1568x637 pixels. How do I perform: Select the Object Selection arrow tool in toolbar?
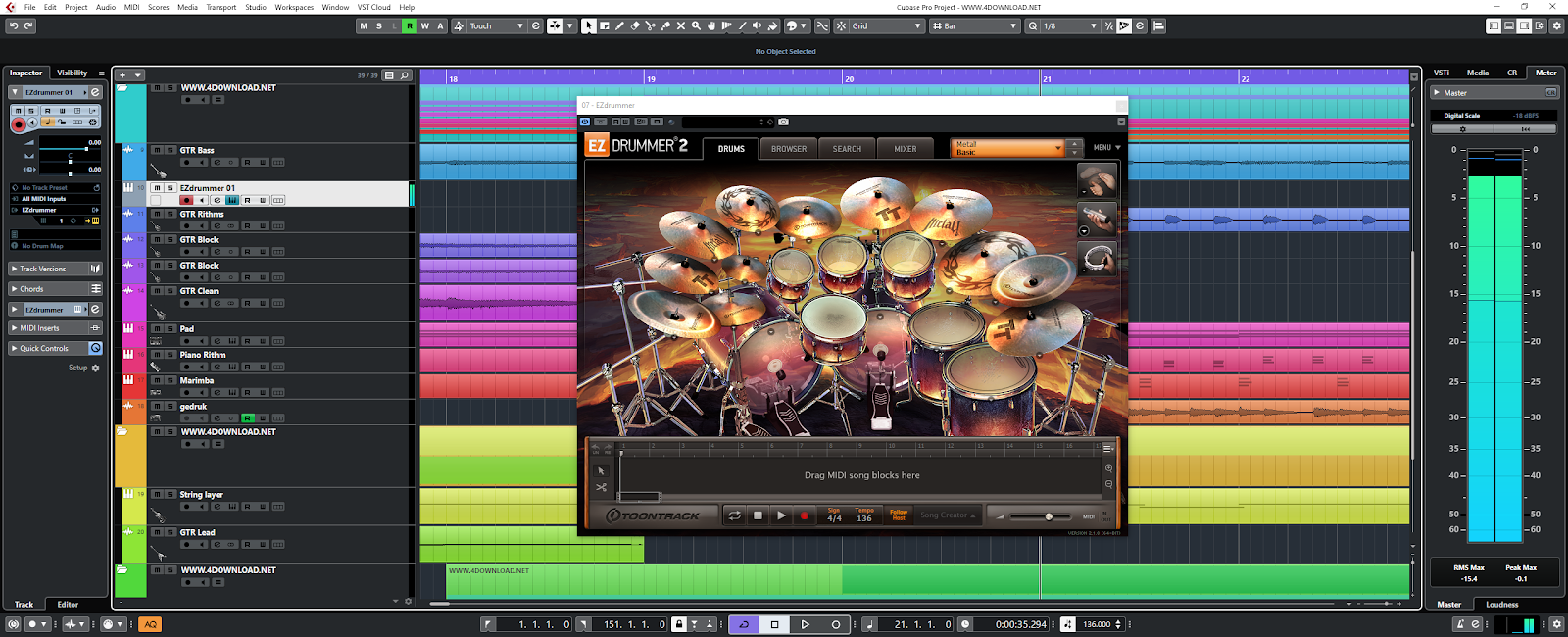click(588, 26)
